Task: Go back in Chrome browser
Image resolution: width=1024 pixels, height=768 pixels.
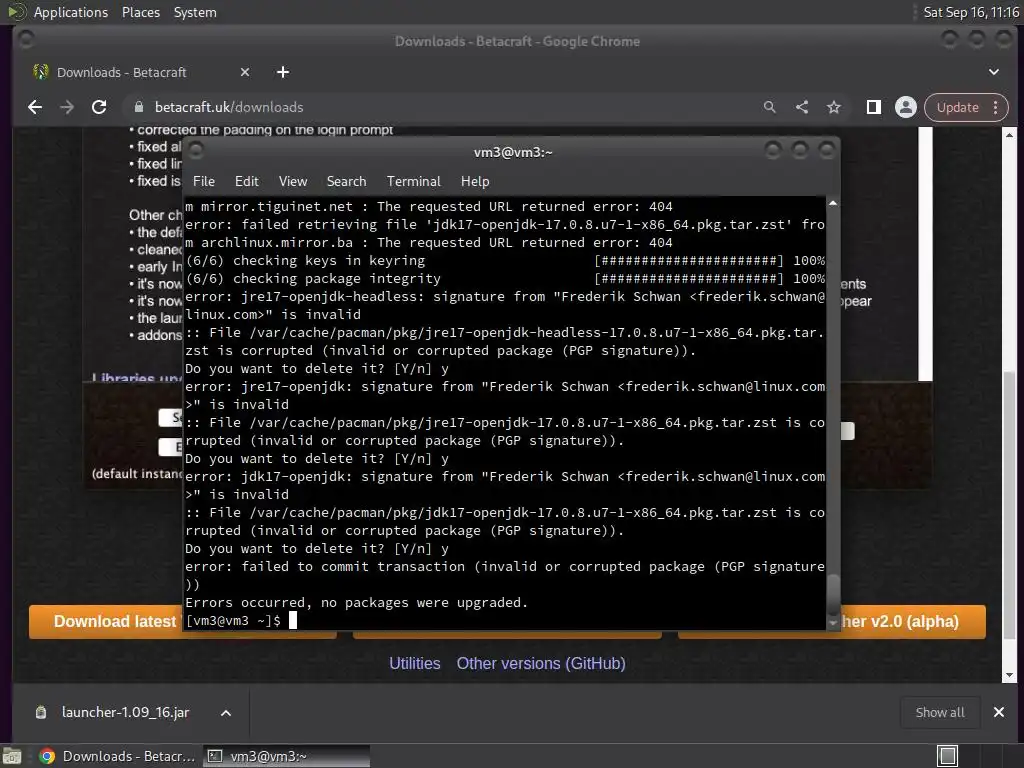Action: click(x=35, y=107)
